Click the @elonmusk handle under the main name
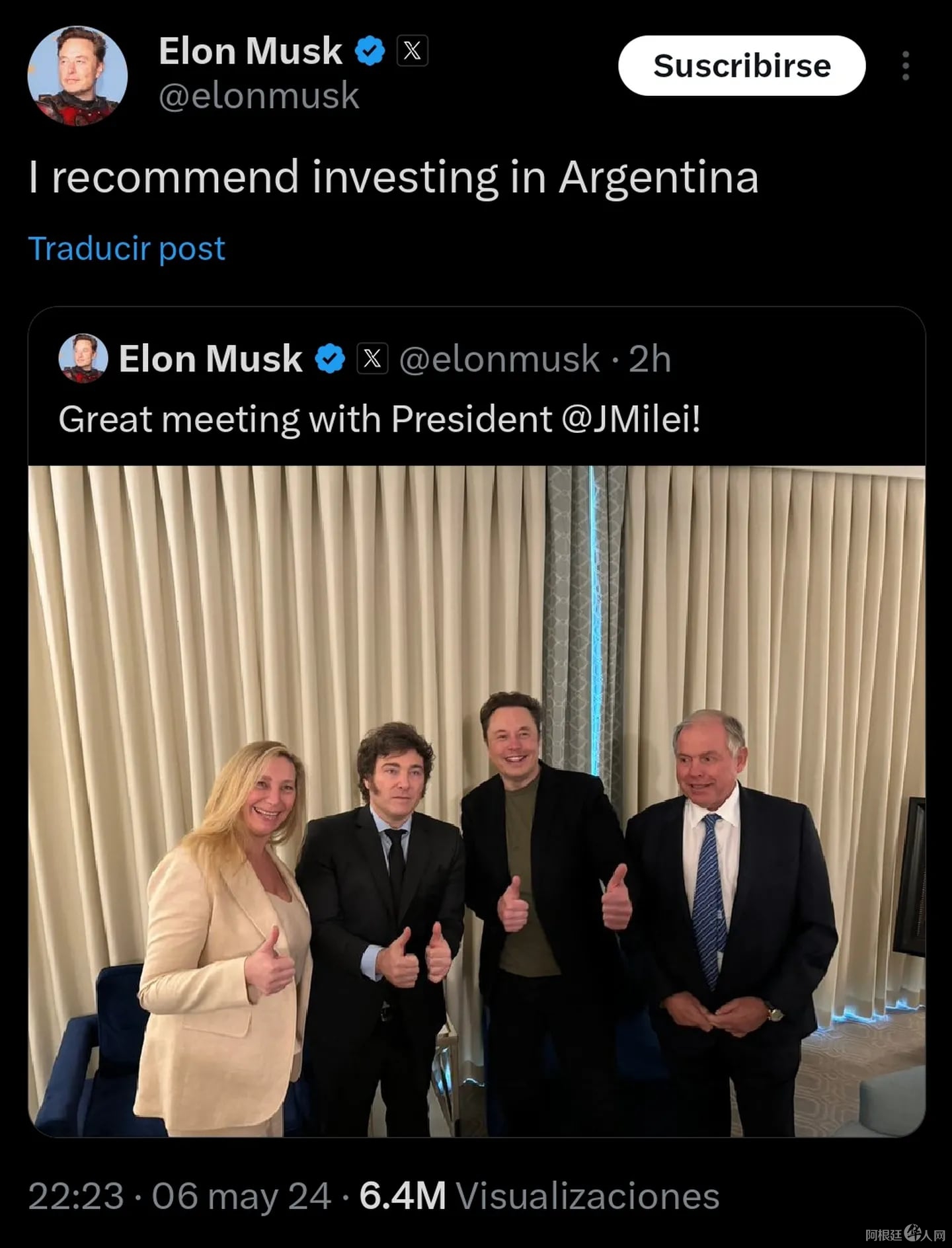The height and width of the screenshot is (1248, 952). (259, 96)
